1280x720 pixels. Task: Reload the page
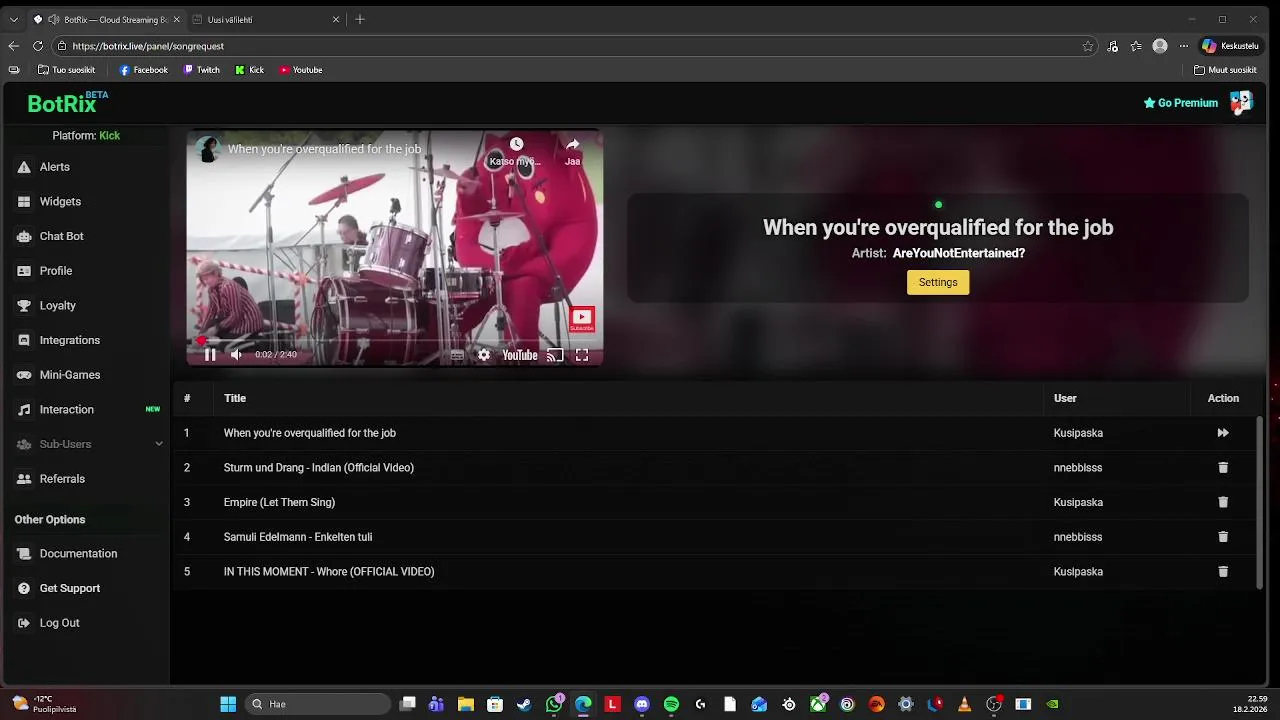pyautogui.click(x=38, y=46)
